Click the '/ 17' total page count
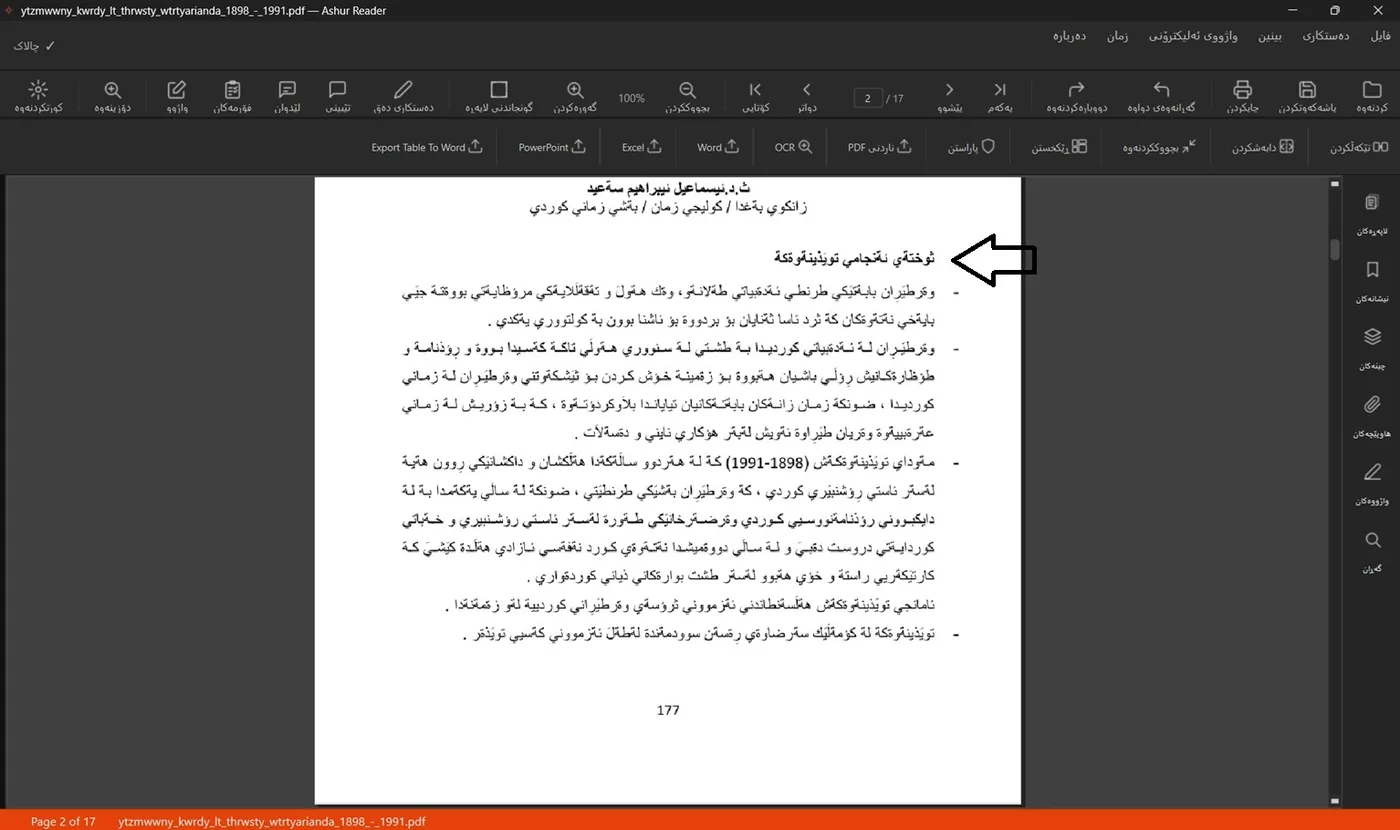This screenshot has height=830, width=1400. coord(895,98)
